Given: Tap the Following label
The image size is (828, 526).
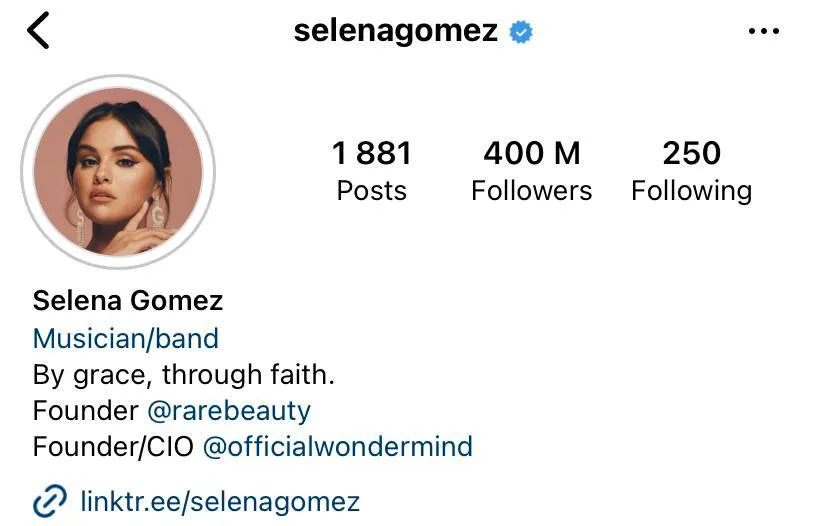Looking at the screenshot, I should pyautogui.click(x=692, y=192).
